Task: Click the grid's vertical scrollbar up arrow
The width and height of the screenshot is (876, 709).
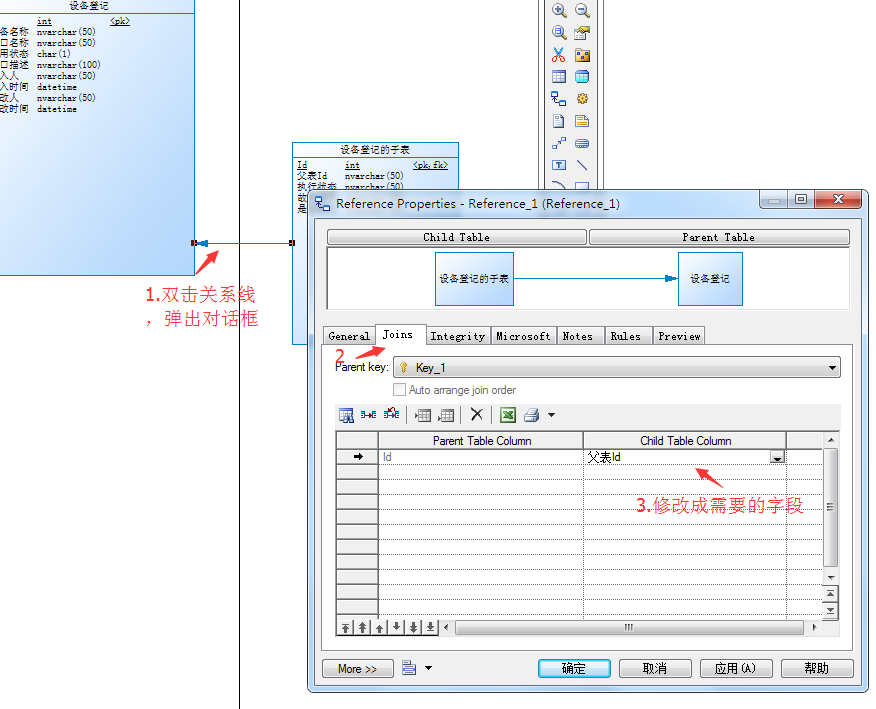Action: tap(831, 440)
